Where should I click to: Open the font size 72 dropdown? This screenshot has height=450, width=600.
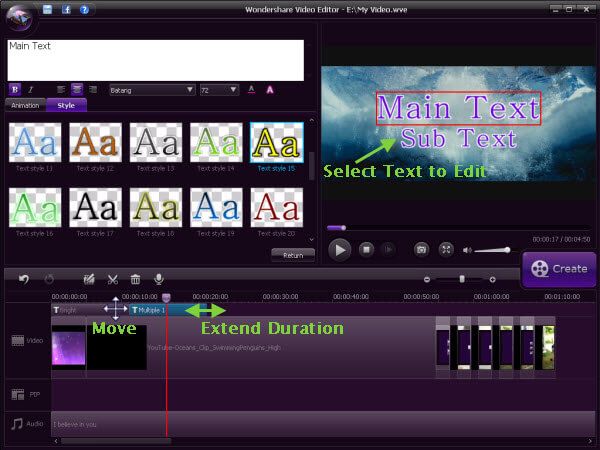(219, 90)
